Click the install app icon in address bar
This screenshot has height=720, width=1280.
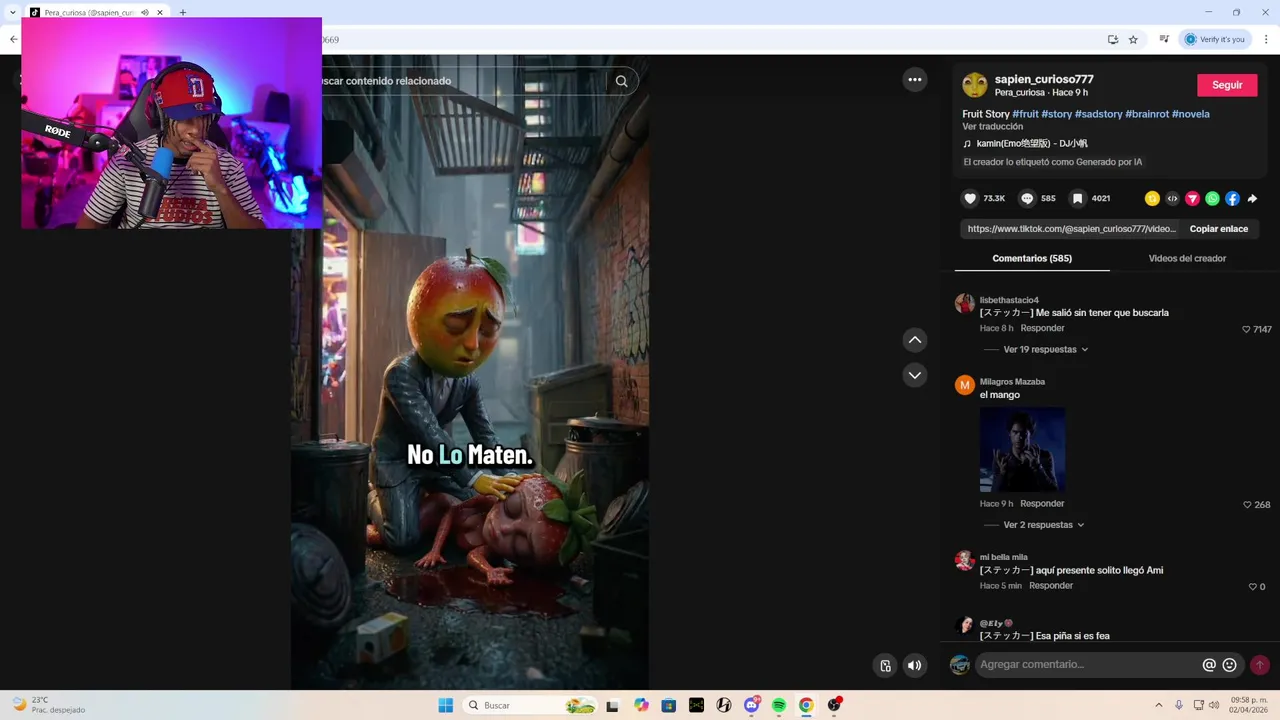tap(1113, 39)
